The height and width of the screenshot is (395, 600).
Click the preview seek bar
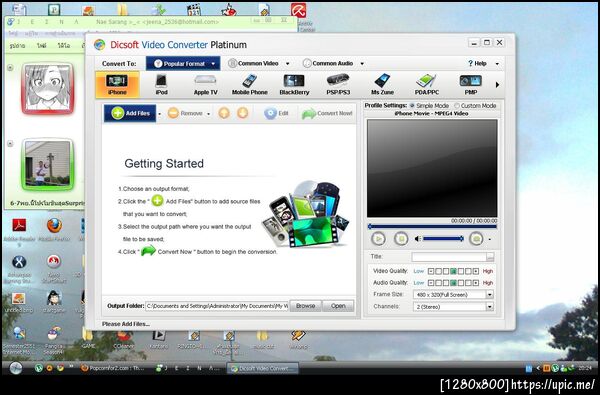click(432, 227)
